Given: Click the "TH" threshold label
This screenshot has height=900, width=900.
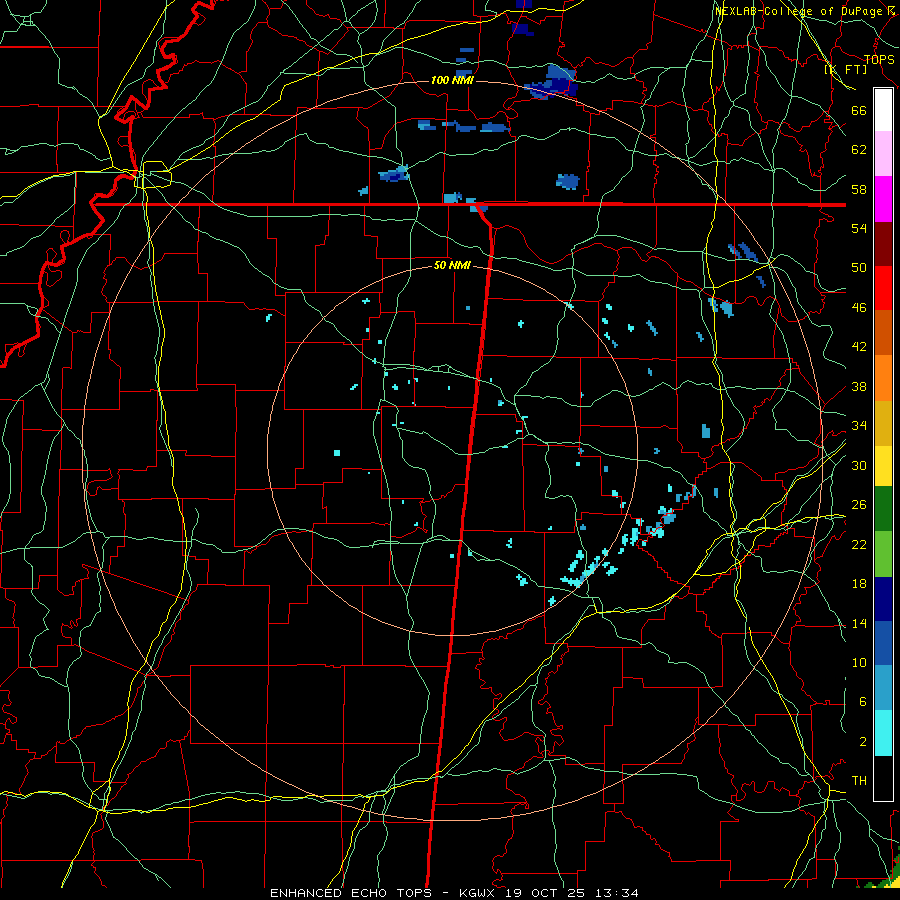Looking at the screenshot, I should (x=859, y=781).
